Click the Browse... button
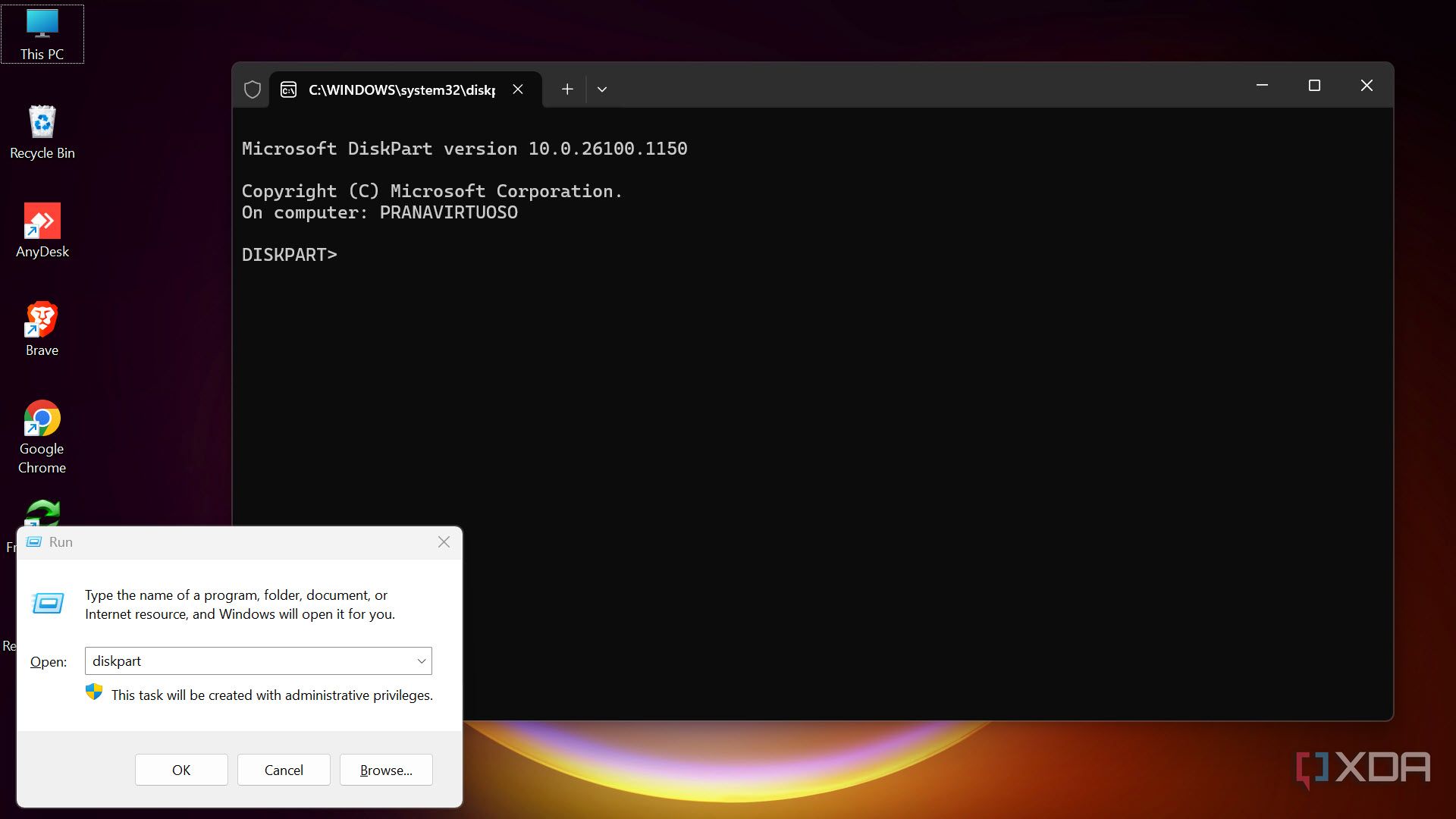Screen dimensions: 1456x819 pos(386,770)
